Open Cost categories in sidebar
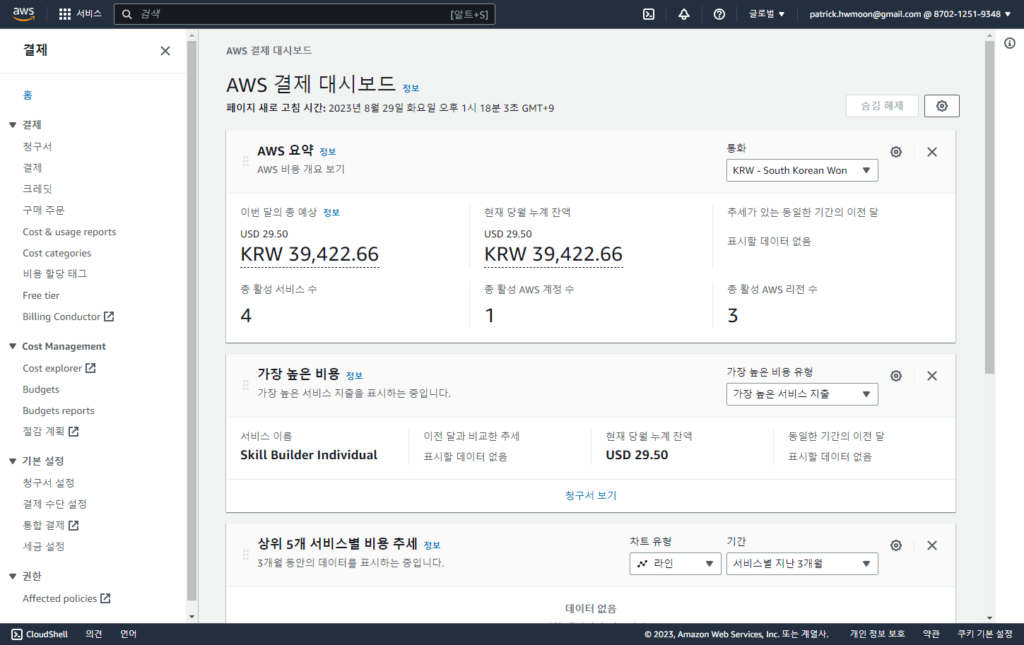This screenshot has height=645, width=1024. [57, 253]
